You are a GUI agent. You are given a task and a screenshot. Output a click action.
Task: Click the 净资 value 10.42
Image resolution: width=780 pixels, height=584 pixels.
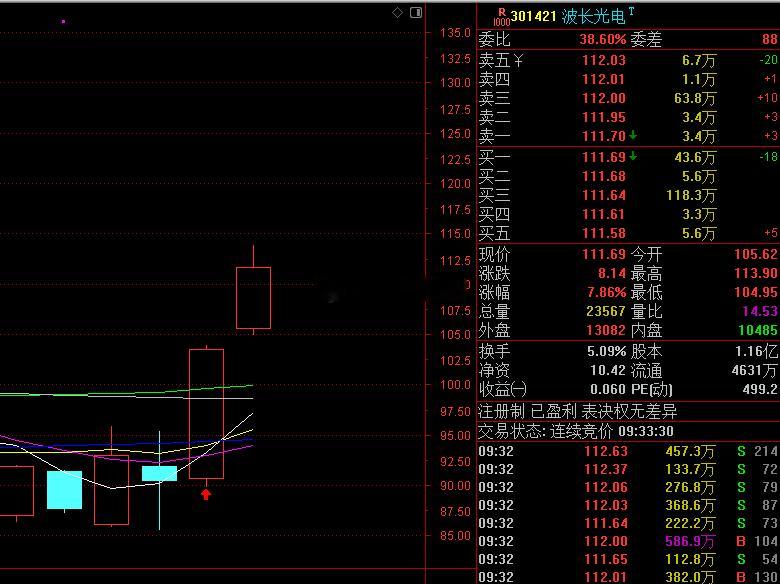pyautogui.click(x=608, y=371)
